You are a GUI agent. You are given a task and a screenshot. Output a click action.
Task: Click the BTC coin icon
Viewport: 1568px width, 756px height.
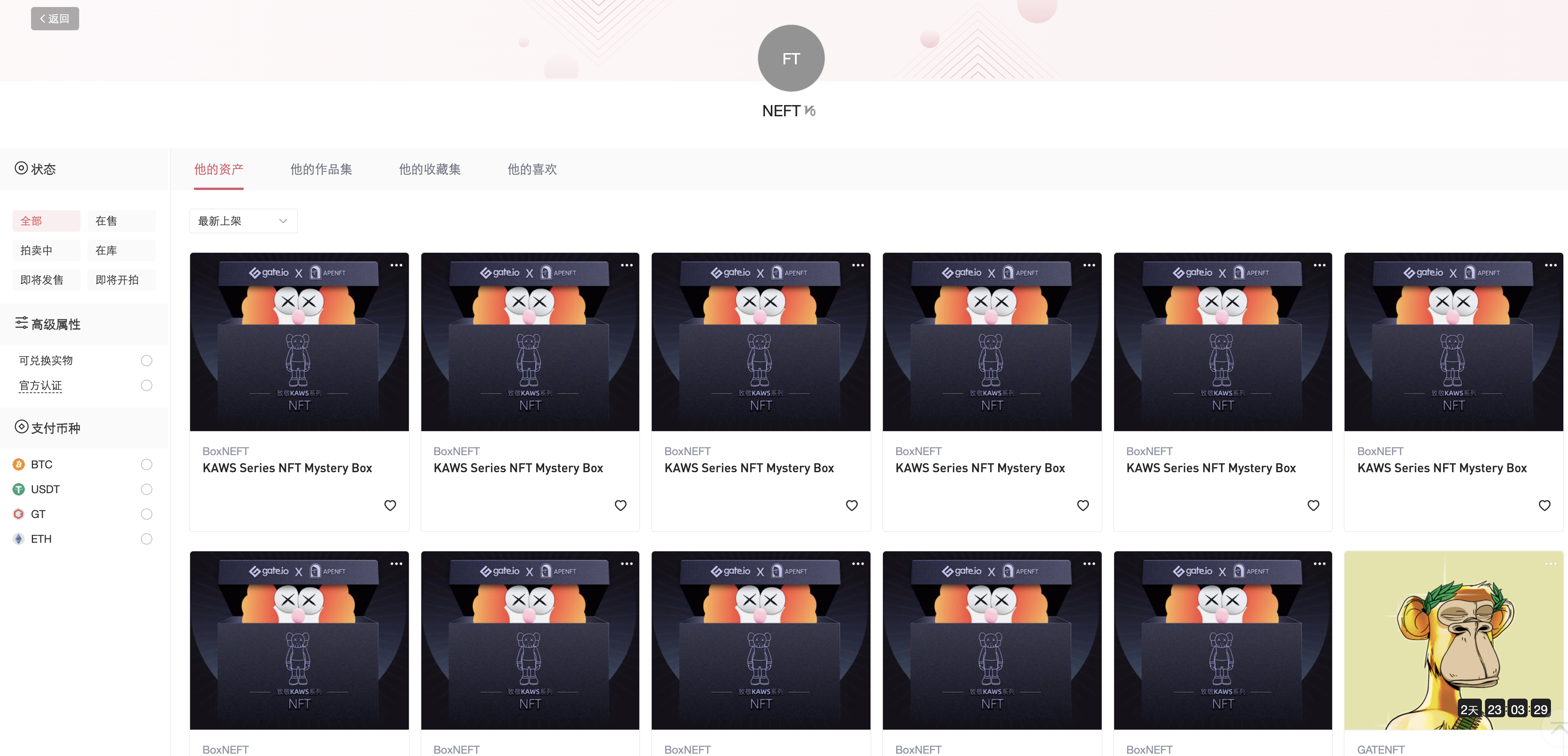coord(19,465)
